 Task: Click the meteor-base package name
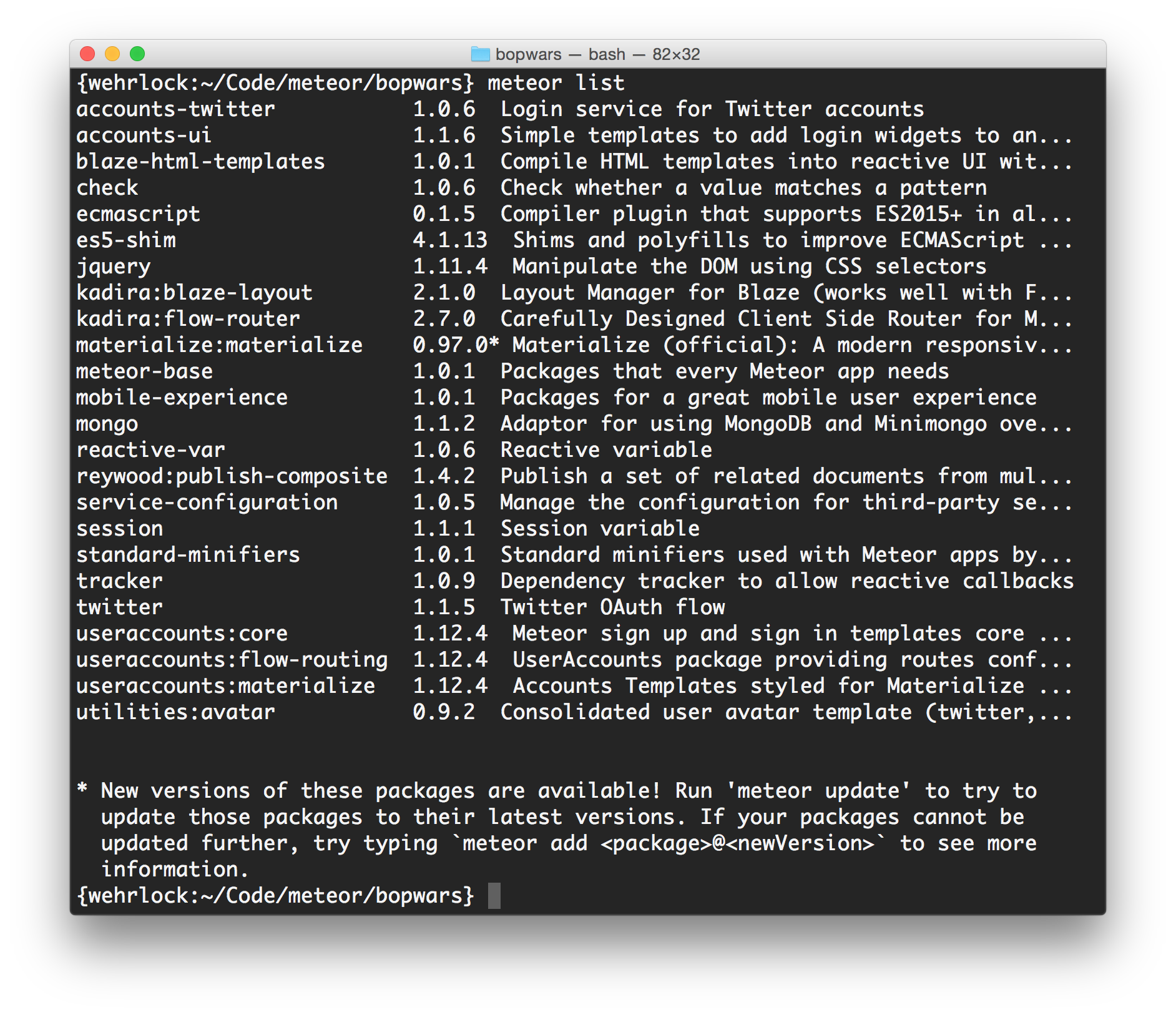[144, 371]
